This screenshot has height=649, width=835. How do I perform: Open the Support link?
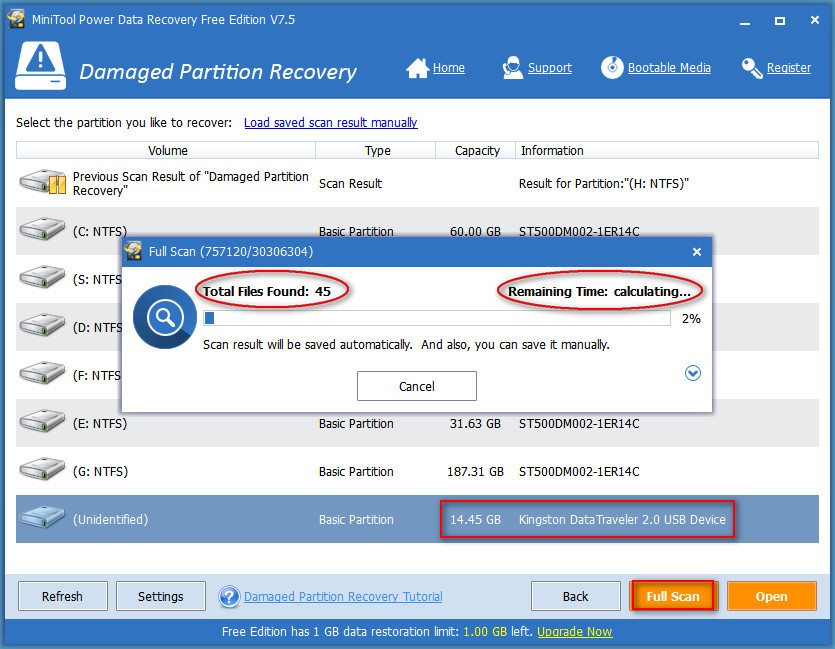click(x=550, y=68)
